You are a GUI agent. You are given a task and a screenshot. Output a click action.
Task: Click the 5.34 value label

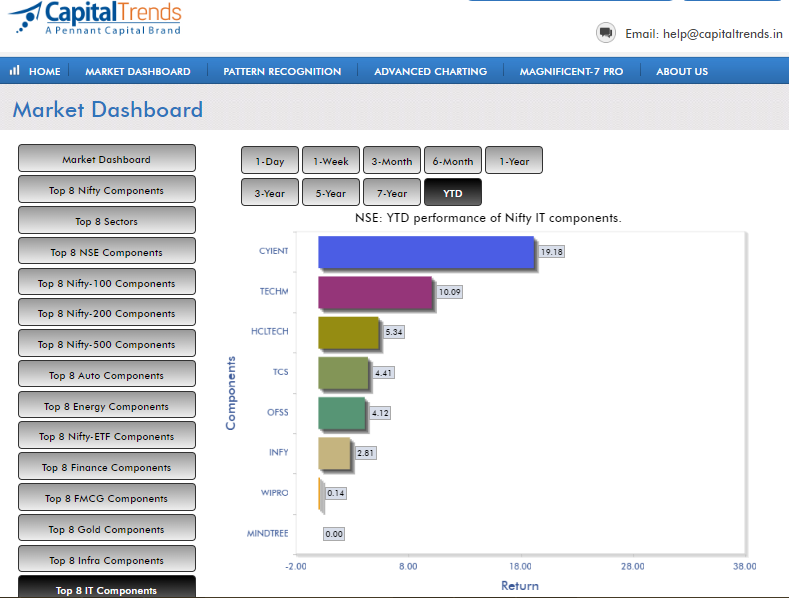394,332
